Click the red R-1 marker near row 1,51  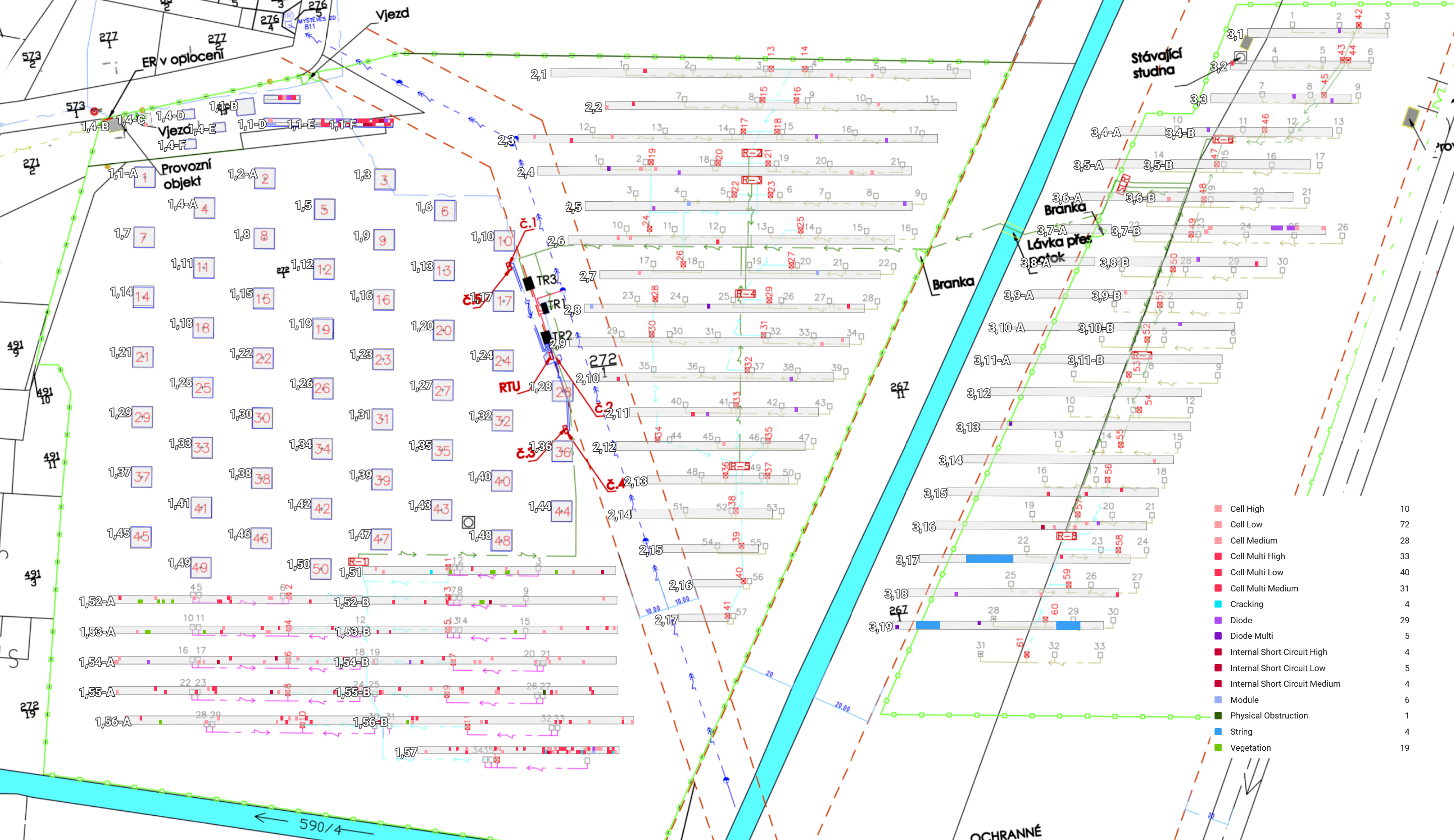[358, 561]
